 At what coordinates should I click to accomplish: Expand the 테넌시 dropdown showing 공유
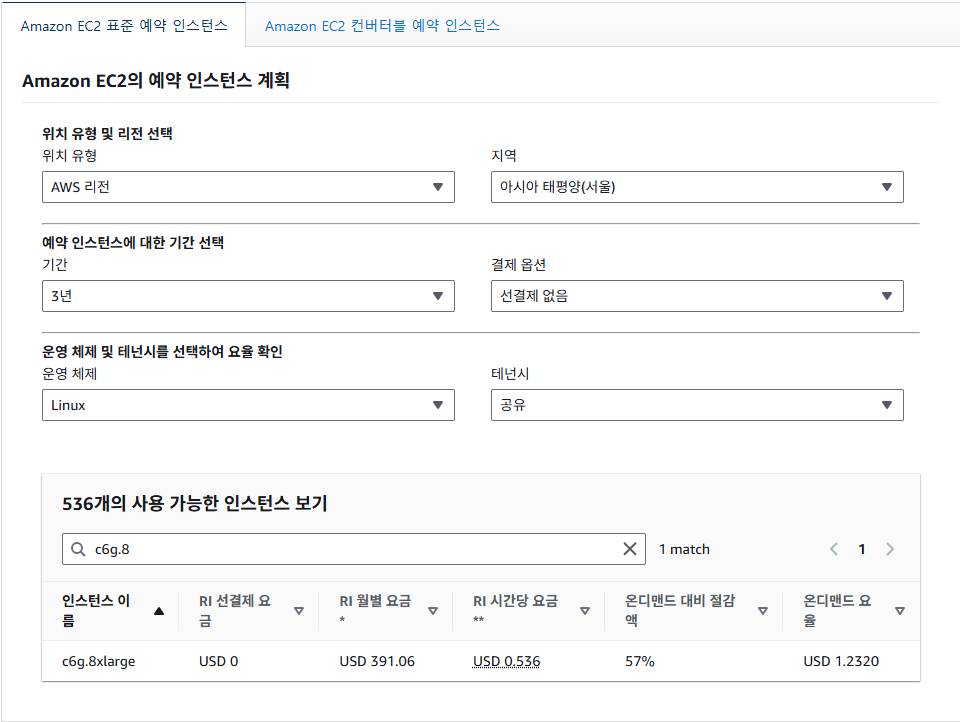coord(697,405)
